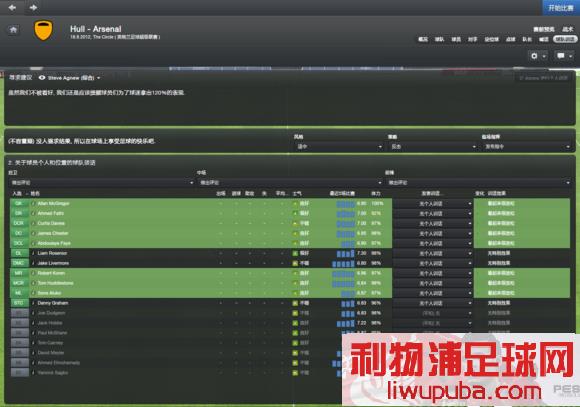This screenshot has width=580, height=407.
Task: Open player Tom Huddlestone's name link
Action: (x=55, y=283)
